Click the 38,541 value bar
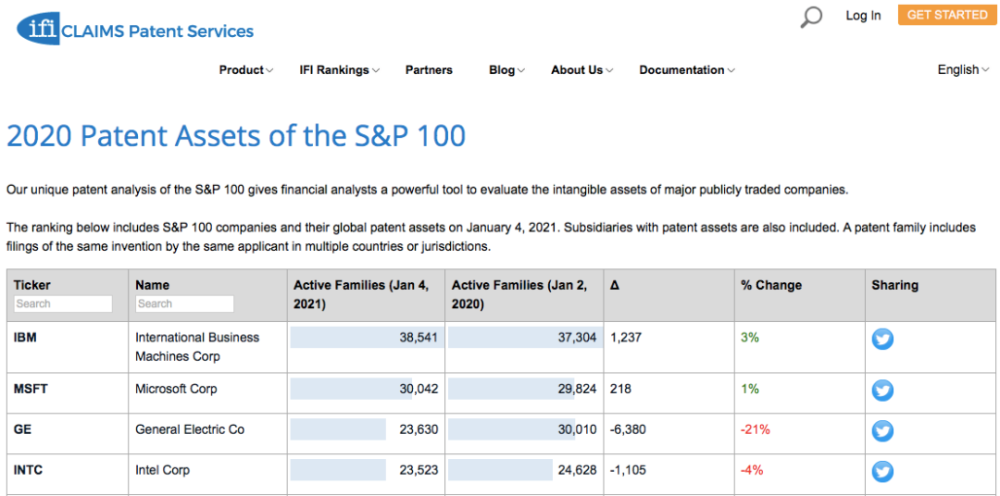This screenshot has width=1000, height=496. (365, 337)
